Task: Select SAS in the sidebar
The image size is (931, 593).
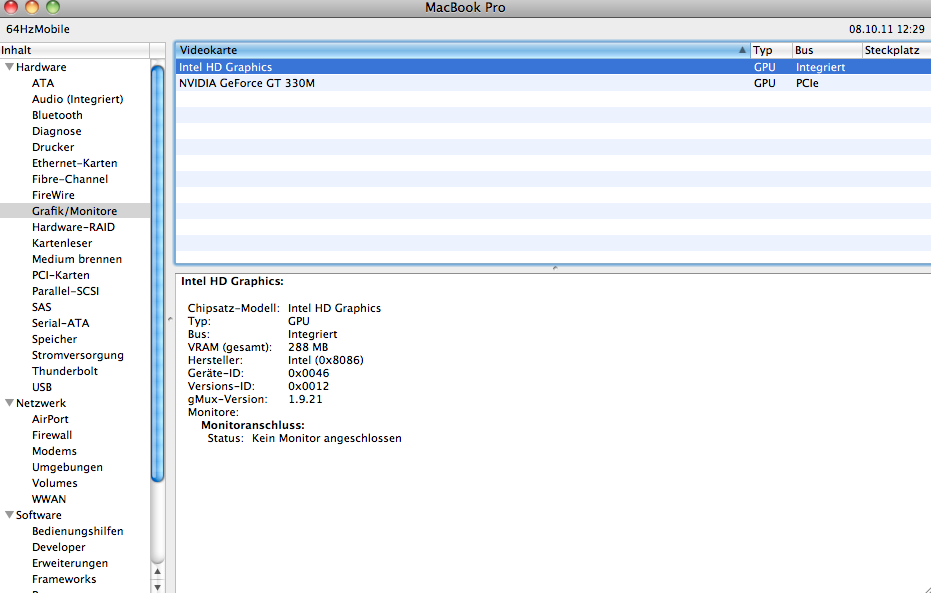Action: pyautogui.click(x=42, y=307)
